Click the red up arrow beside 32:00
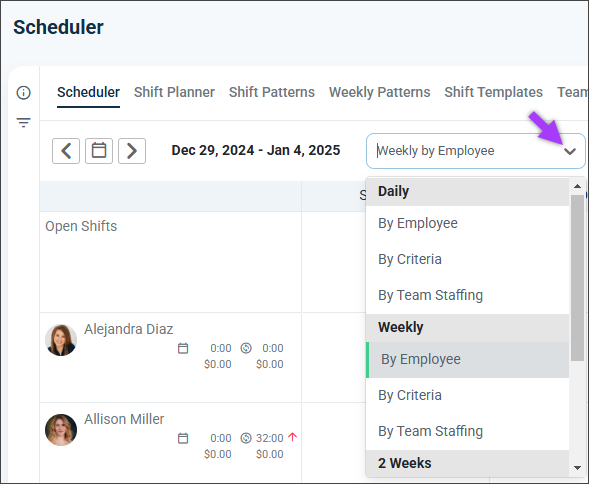 click(293, 437)
